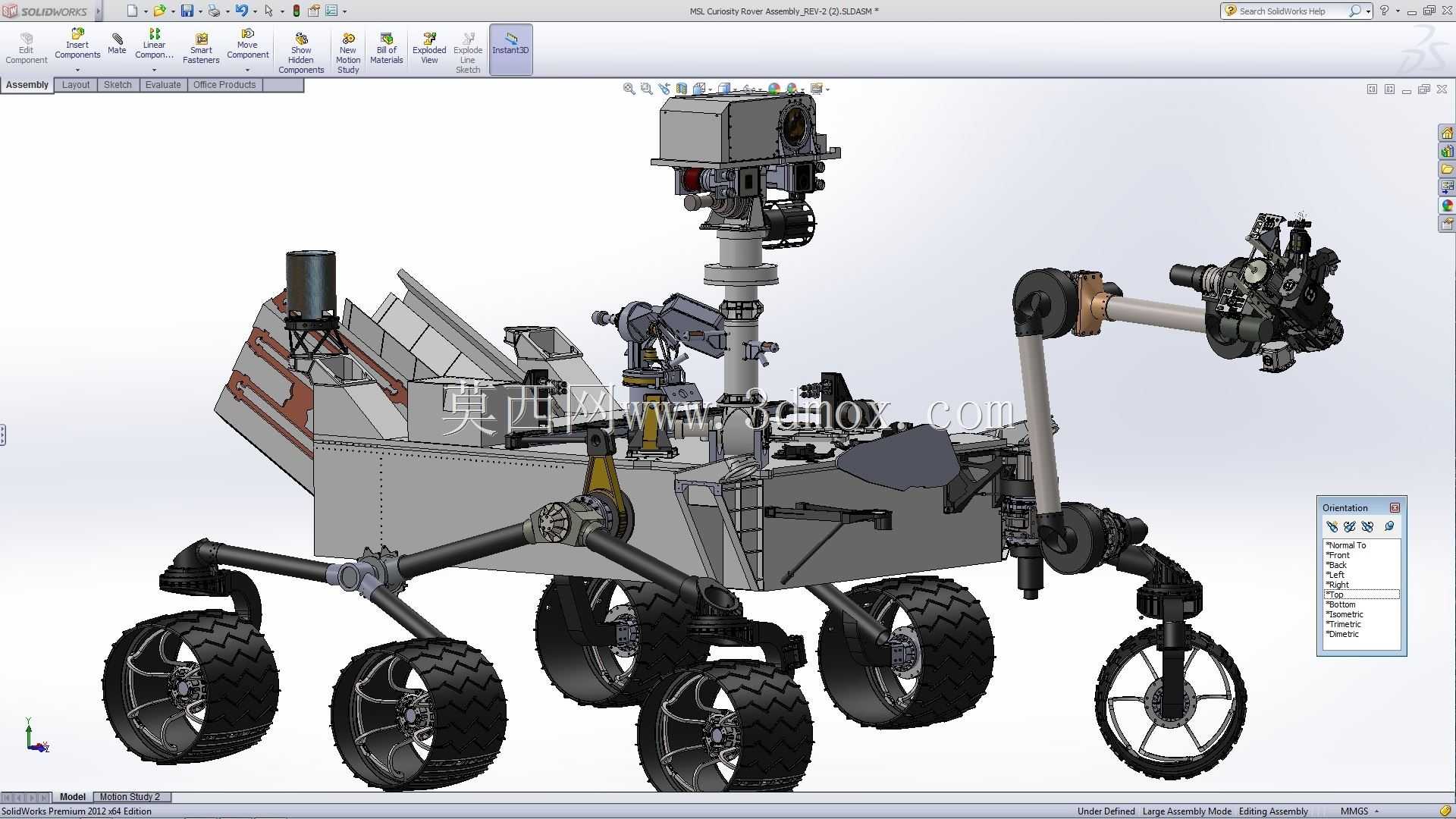
Task: Create an Exploded View
Action: tap(429, 49)
